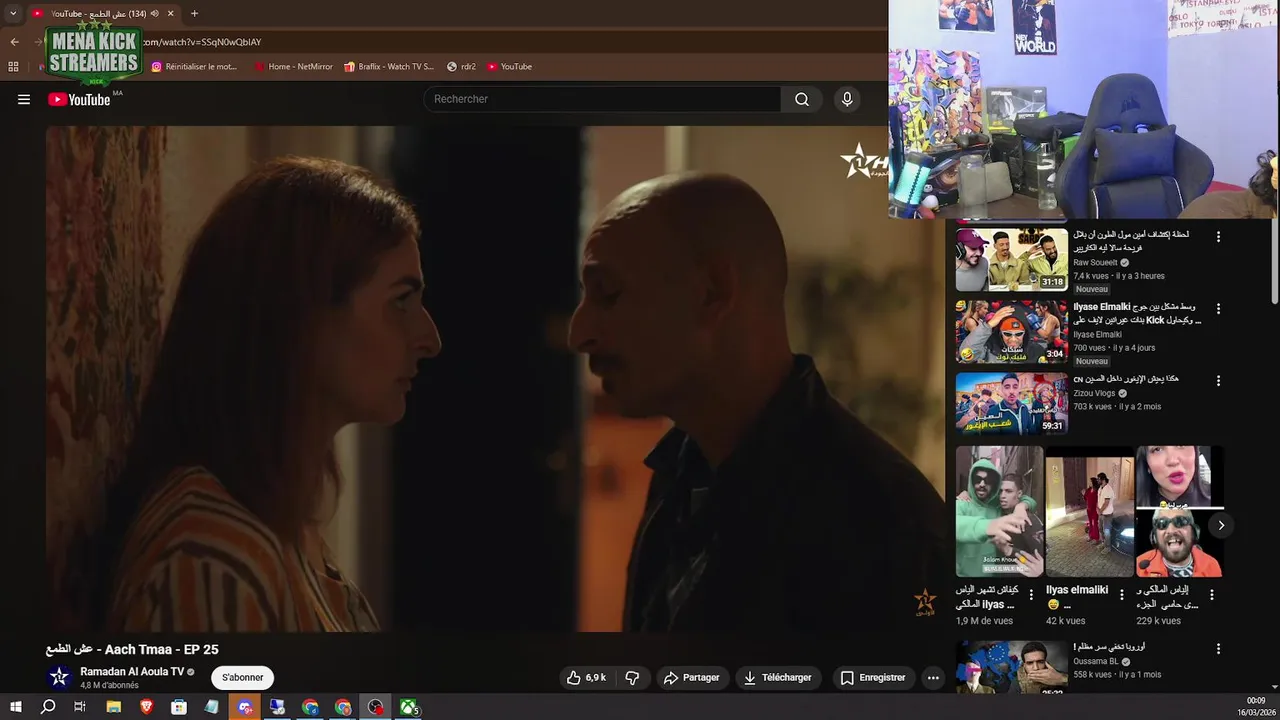Open Braflix - Watch TV bookmark
This screenshot has width=1280, height=720.
tap(389, 67)
